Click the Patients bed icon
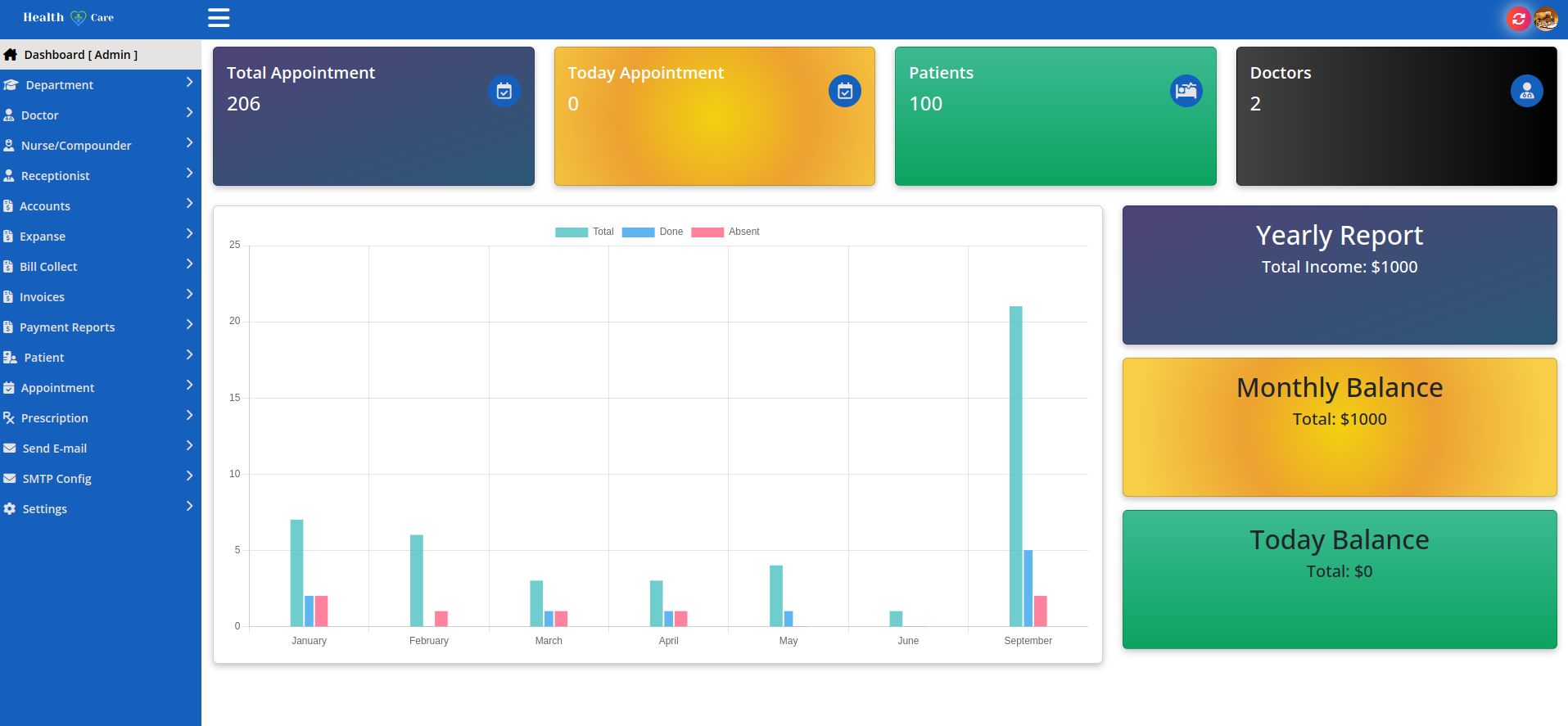This screenshot has height=726, width=1568. tap(1186, 91)
